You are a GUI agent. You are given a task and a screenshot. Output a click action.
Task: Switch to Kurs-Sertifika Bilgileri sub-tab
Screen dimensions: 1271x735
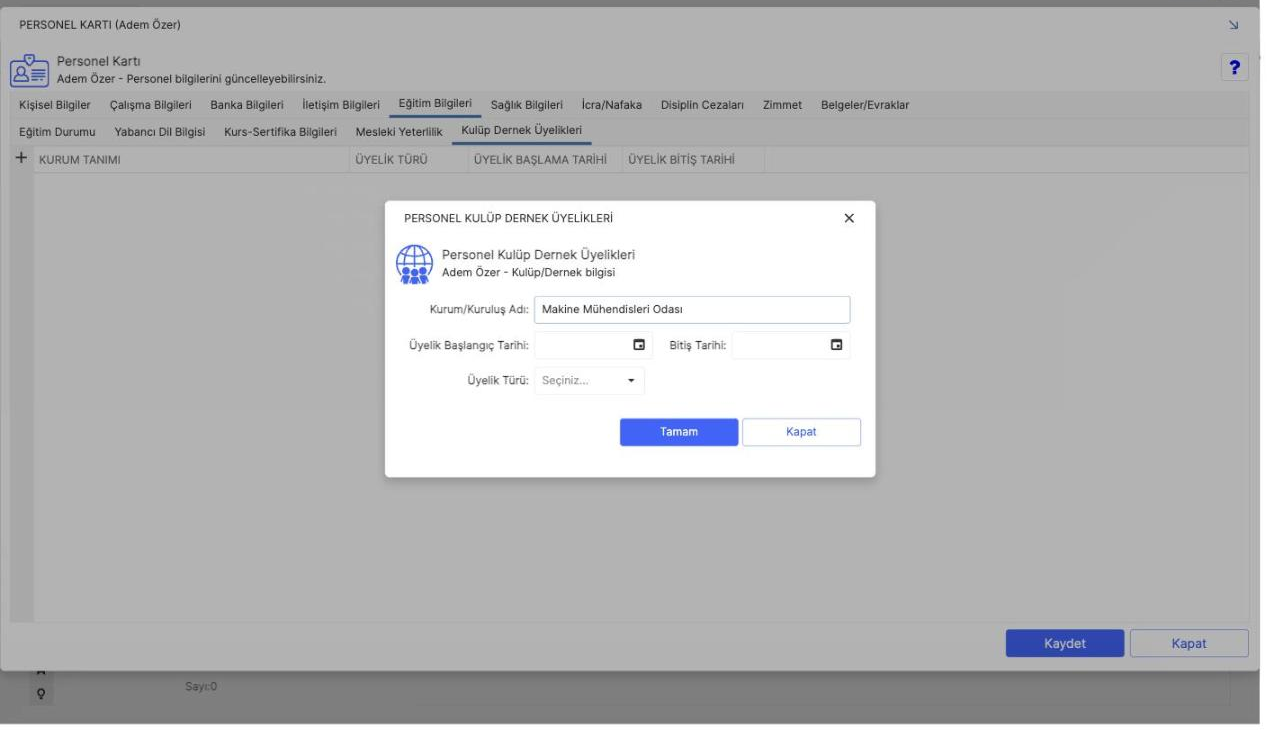click(281, 133)
